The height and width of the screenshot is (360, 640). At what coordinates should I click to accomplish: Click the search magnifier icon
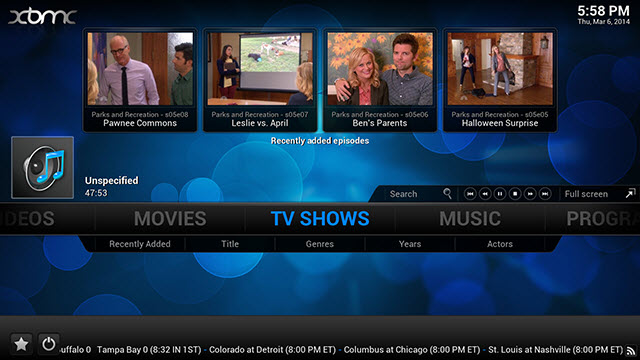(448, 193)
